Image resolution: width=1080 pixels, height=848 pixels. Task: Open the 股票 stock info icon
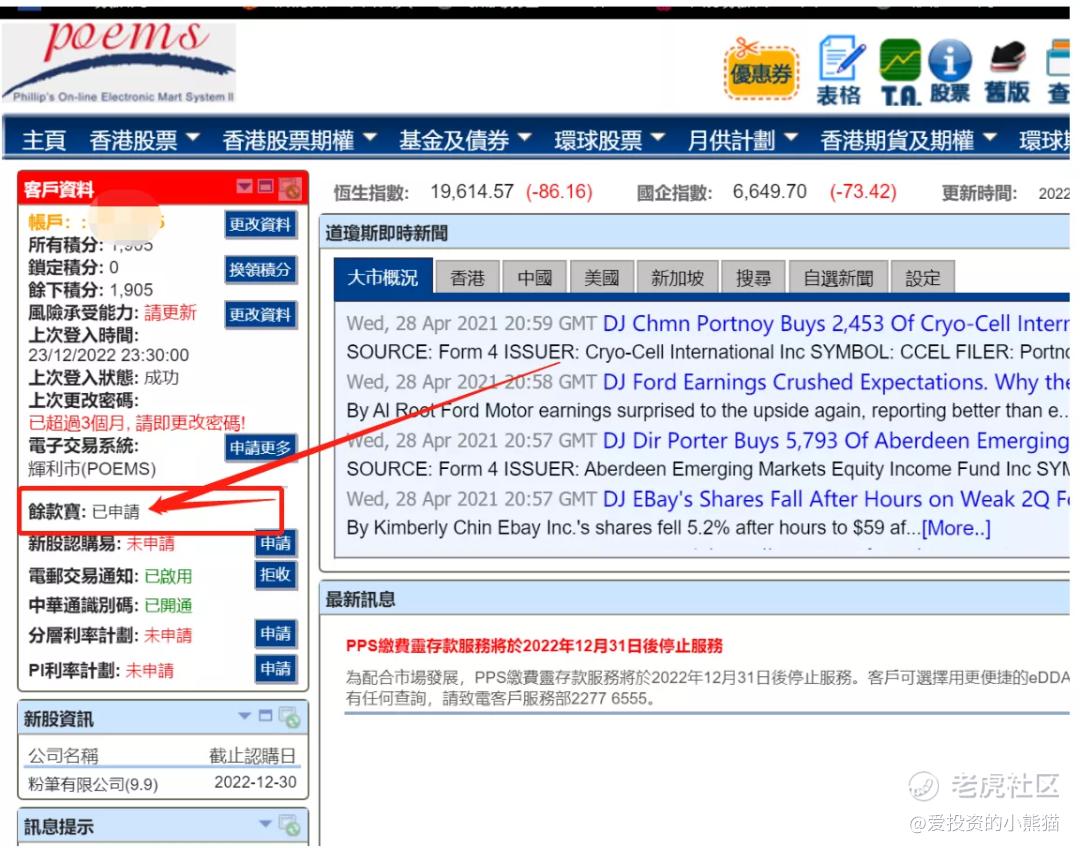pos(950,72)
